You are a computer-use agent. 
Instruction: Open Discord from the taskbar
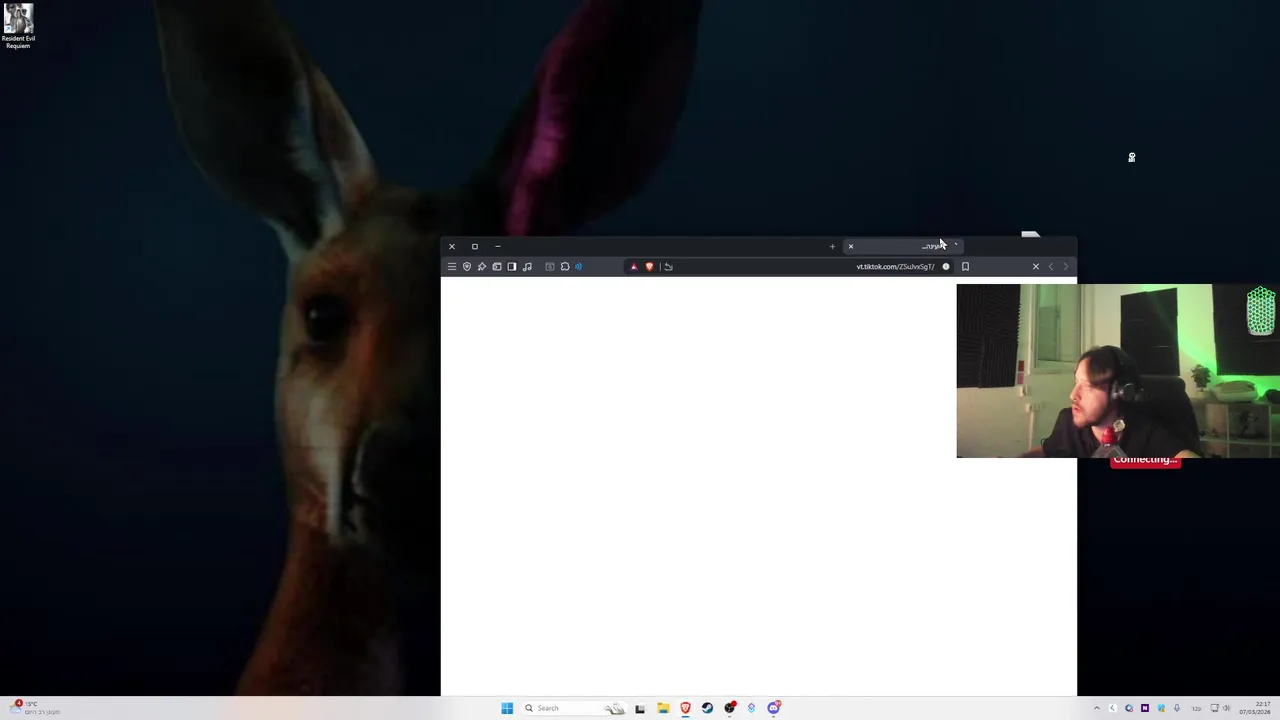pyautogui.click(x=773, y=708)
